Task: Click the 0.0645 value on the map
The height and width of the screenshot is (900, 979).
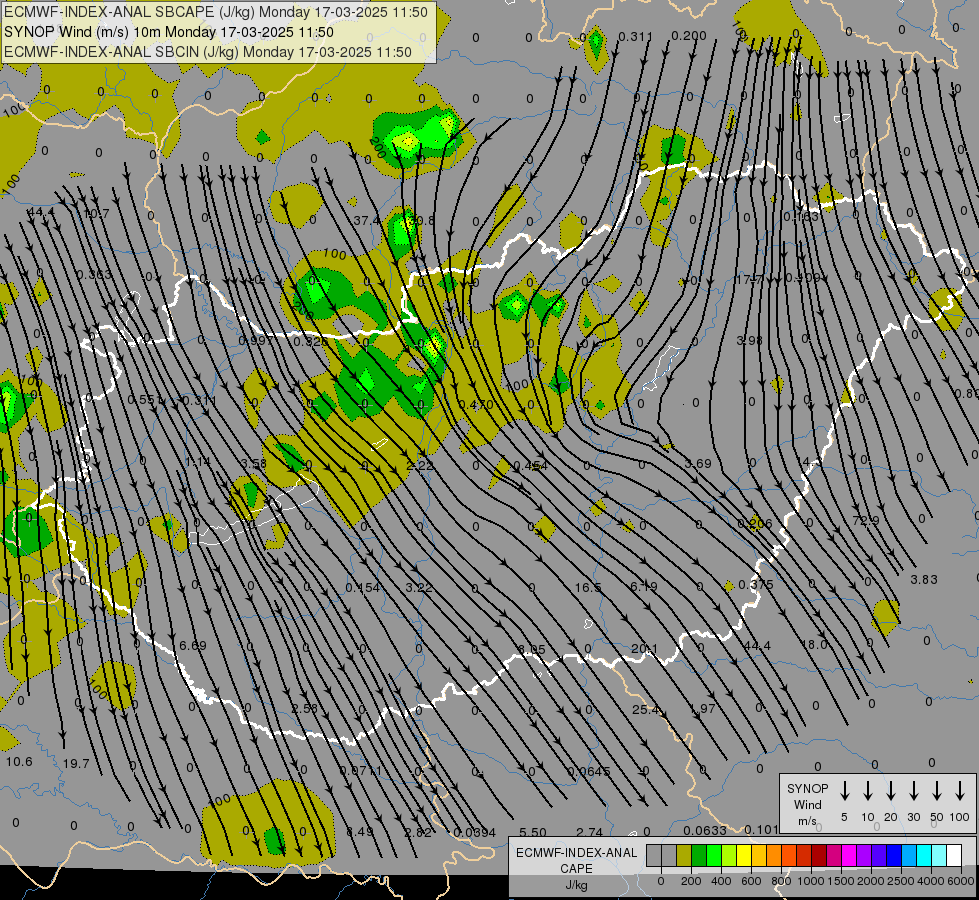Action: (589, 771)
